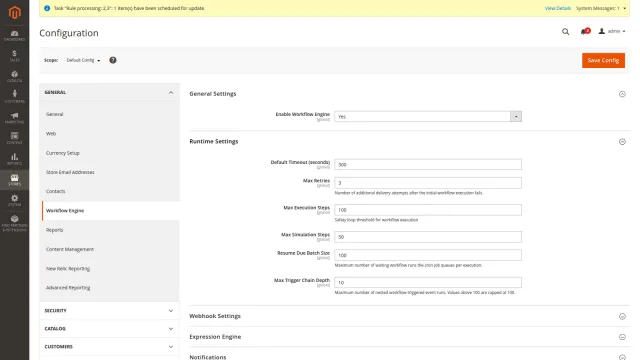
Task: Expand the CATALOG sidebar section
Action: pos(109,329)
